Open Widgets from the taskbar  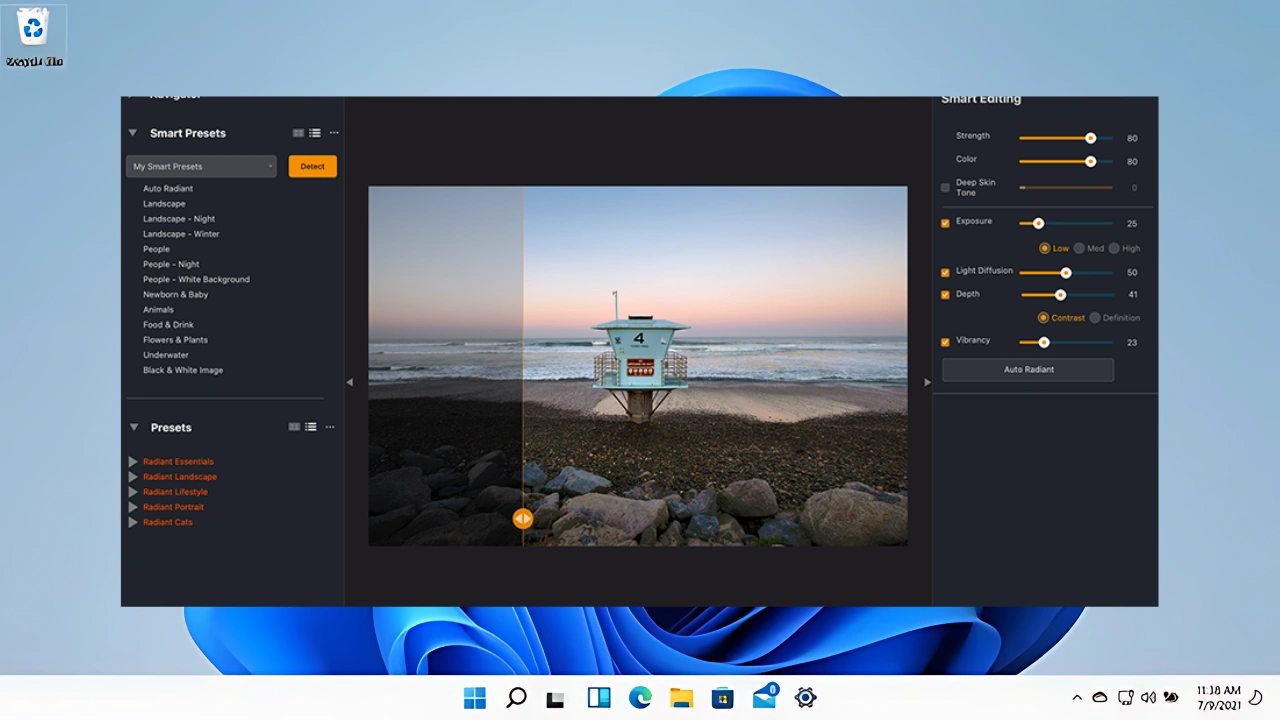coord(599,698)
